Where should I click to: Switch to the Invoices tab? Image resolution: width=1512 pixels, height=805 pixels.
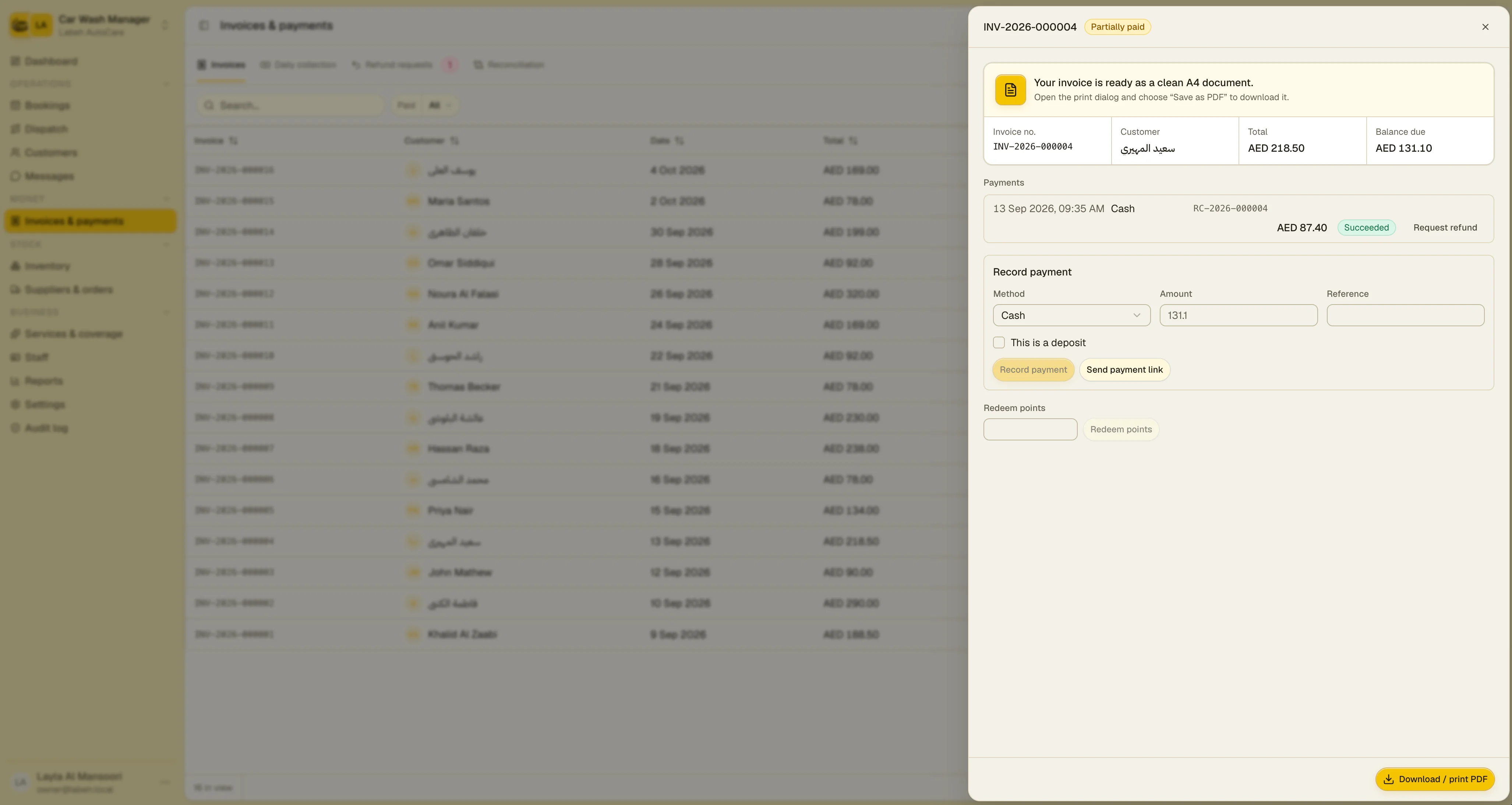coord(221,64)
